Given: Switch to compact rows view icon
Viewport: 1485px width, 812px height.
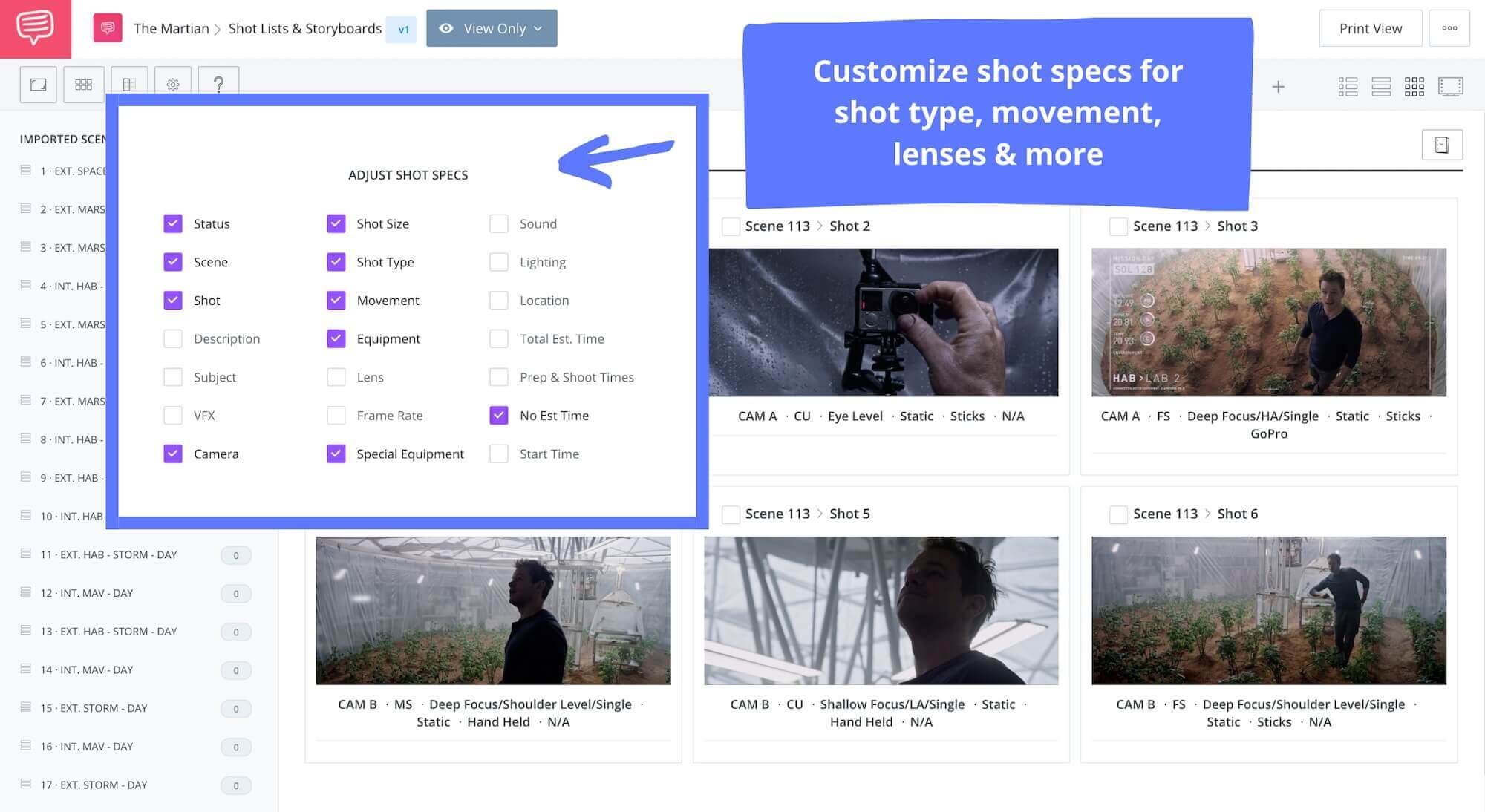Looking at the screenshot, I should 1381,87.
